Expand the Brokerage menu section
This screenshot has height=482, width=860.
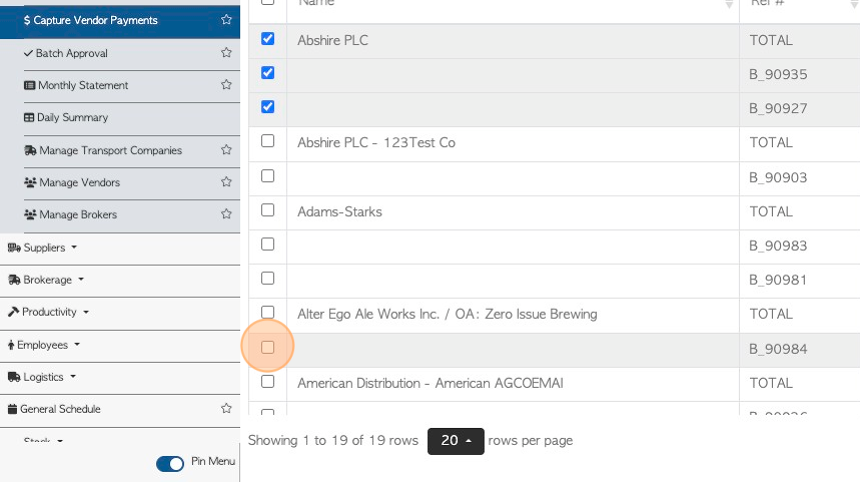click(46, 280)
